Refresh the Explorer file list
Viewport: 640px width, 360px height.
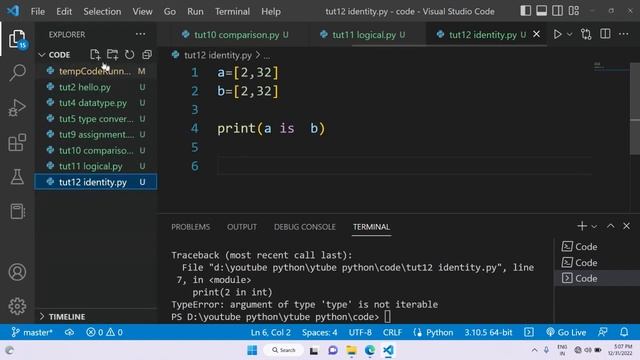129,54
